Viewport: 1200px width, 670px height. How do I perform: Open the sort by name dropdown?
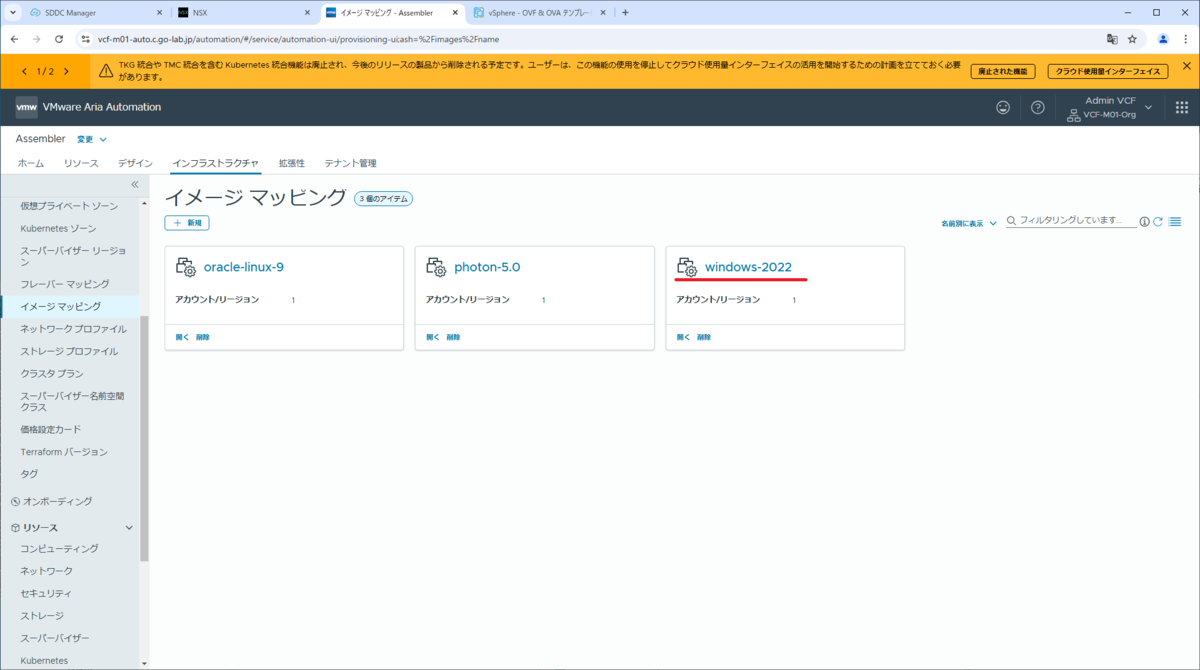[x=968, y=223]
